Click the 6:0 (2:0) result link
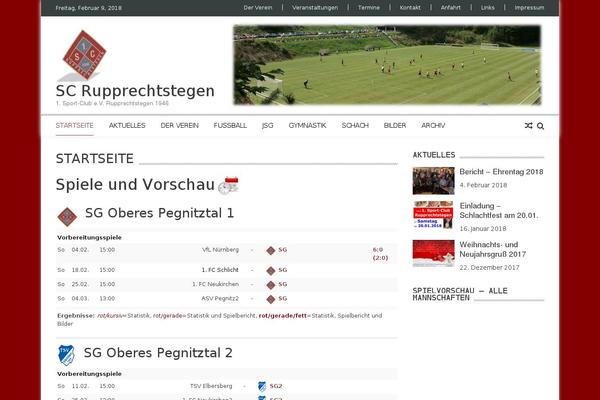The height and width of the screenshot is (400, 600). [380, 254]
